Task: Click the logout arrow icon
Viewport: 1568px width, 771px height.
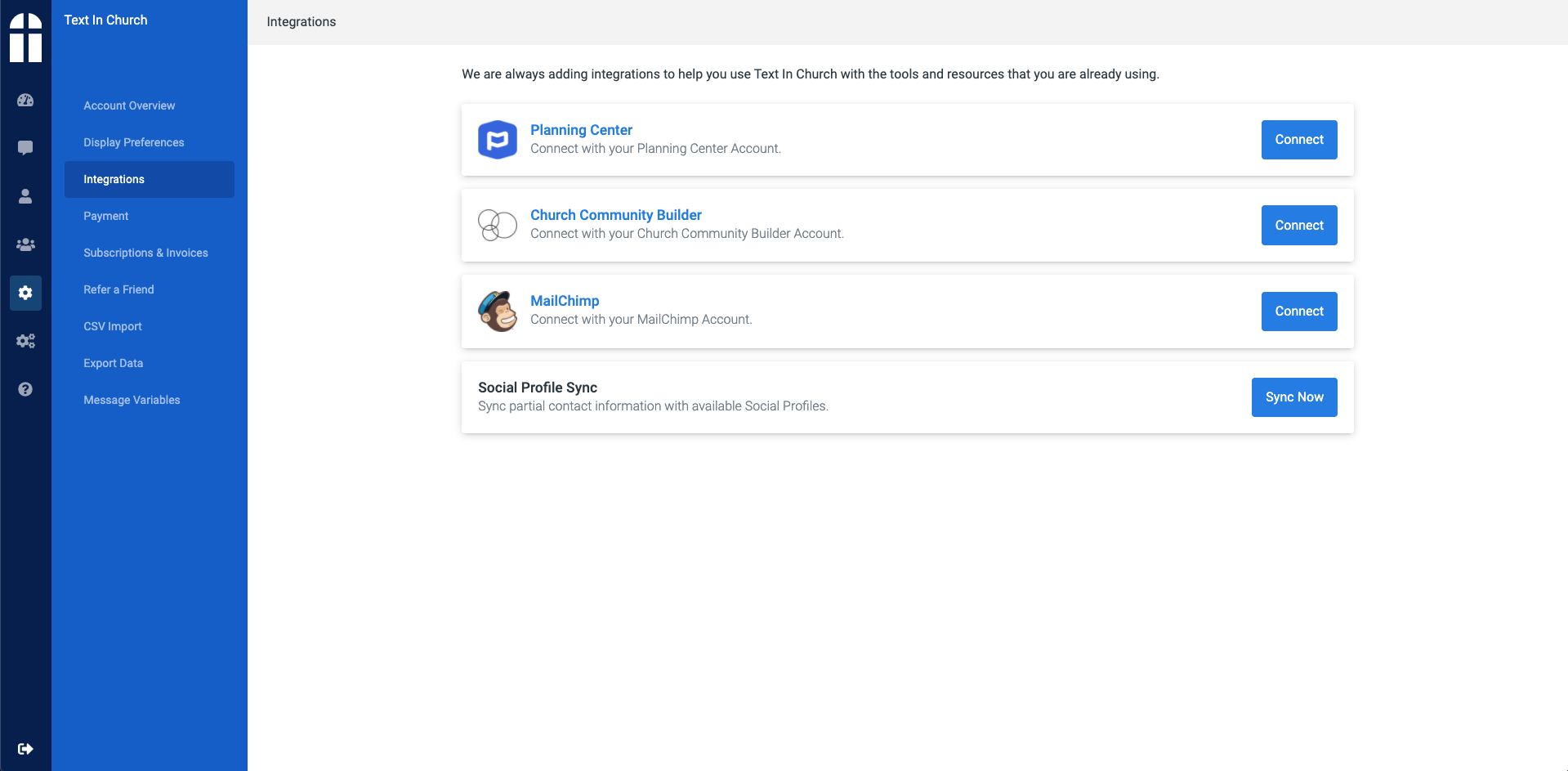Action: coord(25,749)
